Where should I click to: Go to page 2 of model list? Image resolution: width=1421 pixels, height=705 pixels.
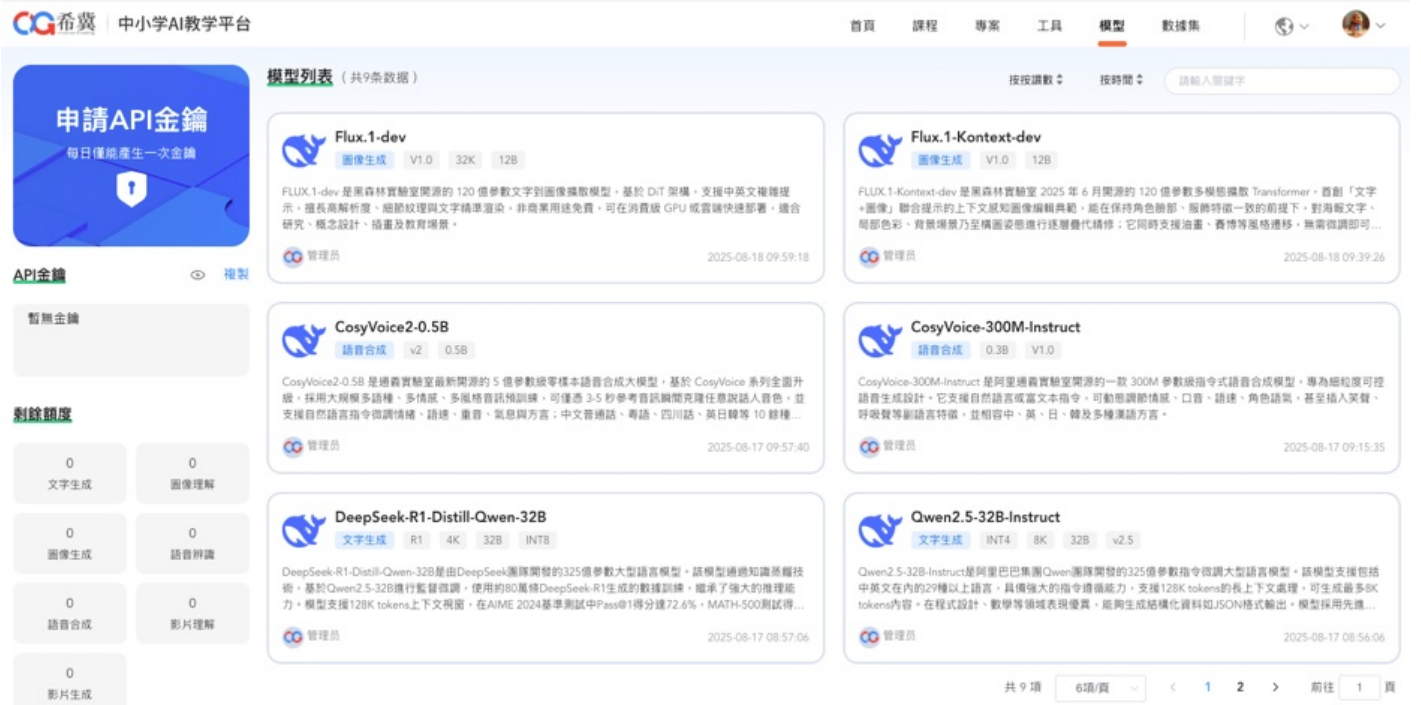(1240, 687)
